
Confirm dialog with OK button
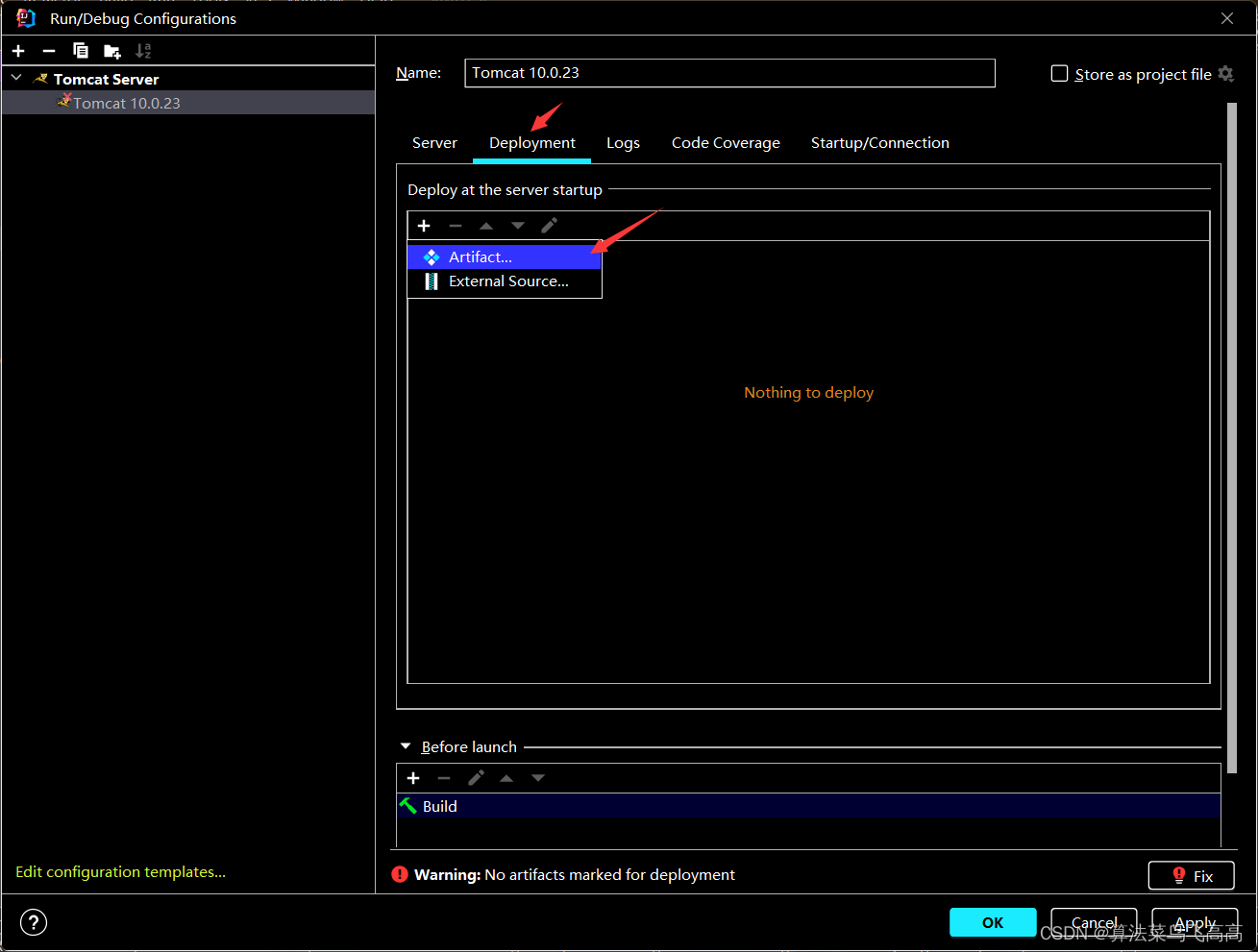point(993,922)
